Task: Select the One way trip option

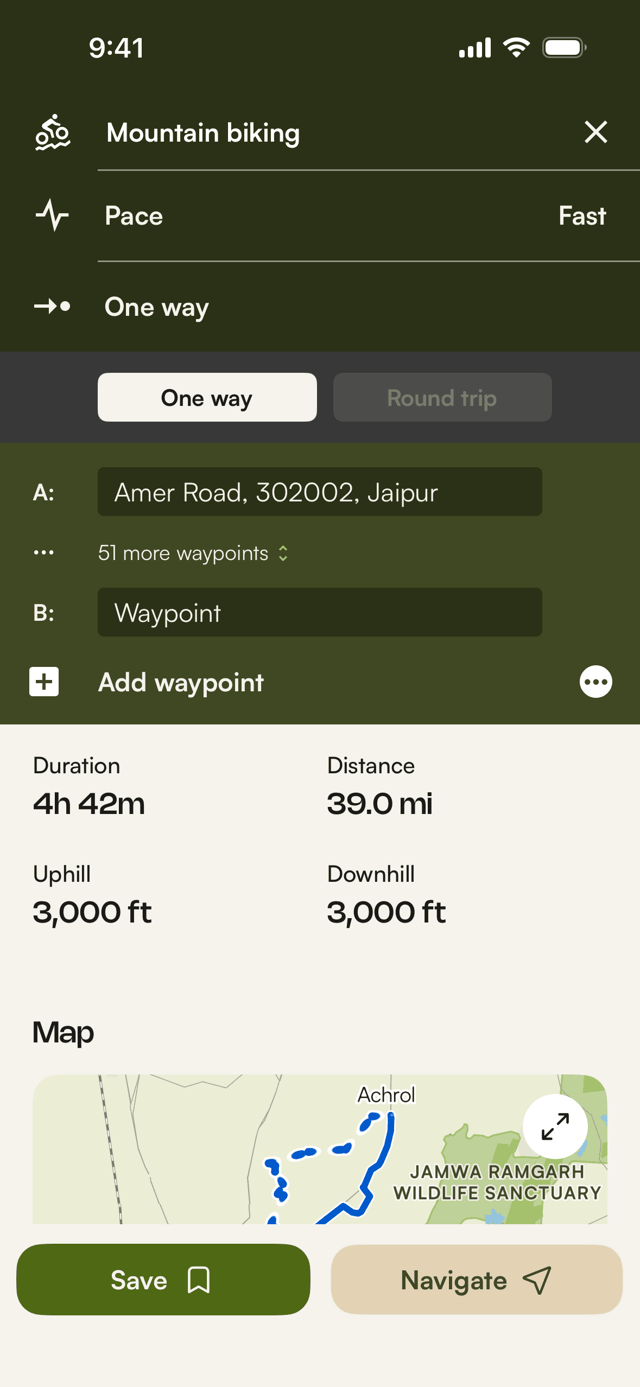Action: (207, 398)
